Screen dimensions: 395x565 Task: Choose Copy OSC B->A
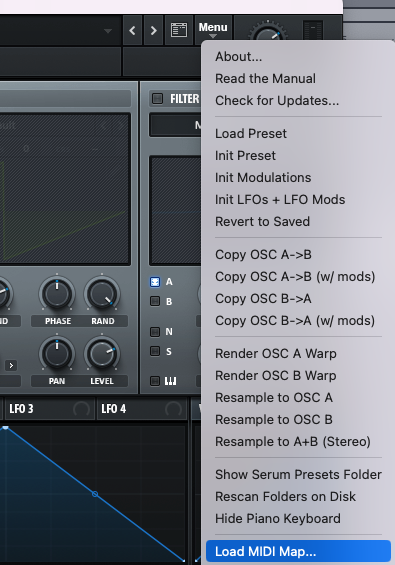[298, 299]
